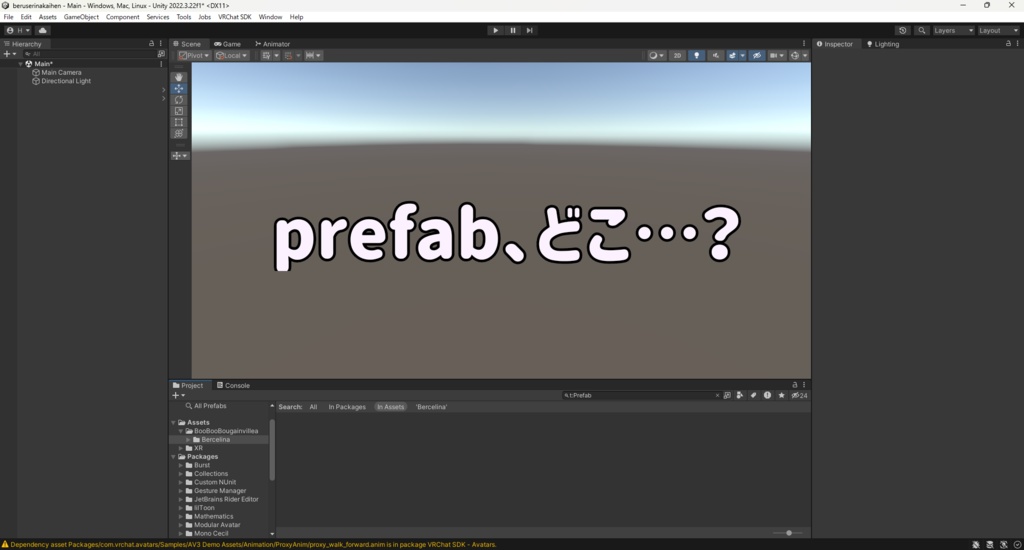Switch to the Lighting tab
The height and width of the screenshot is (550, 1024).
882,44
